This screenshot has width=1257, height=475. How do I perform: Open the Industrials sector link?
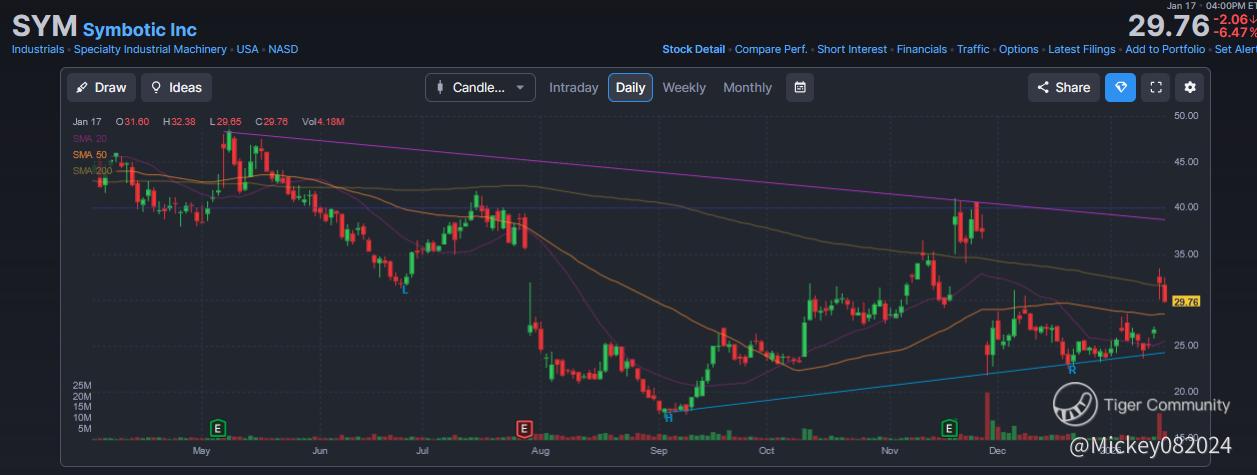[38, 49]
